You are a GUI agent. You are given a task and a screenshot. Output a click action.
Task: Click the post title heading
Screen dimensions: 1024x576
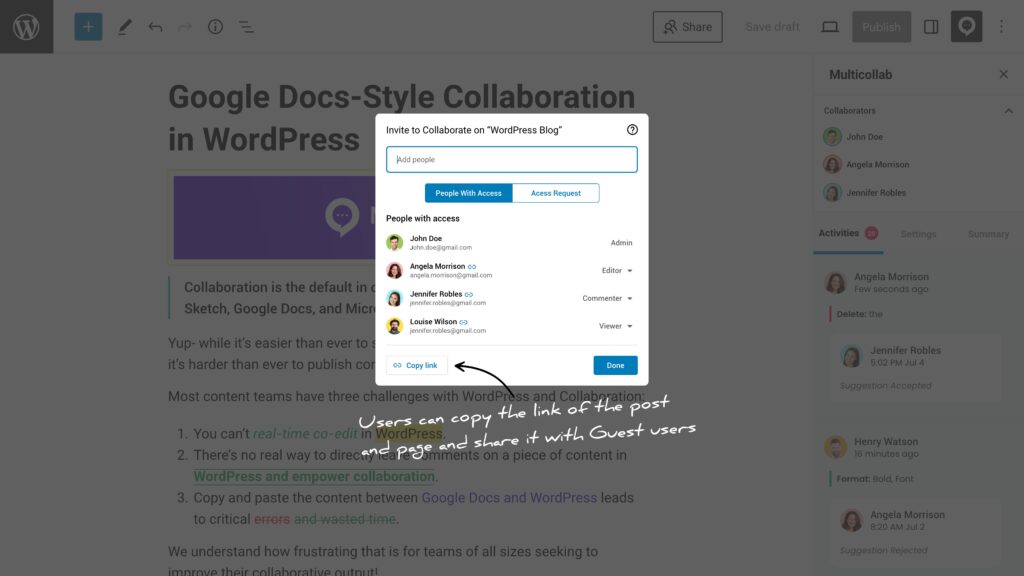coord(401,118)
